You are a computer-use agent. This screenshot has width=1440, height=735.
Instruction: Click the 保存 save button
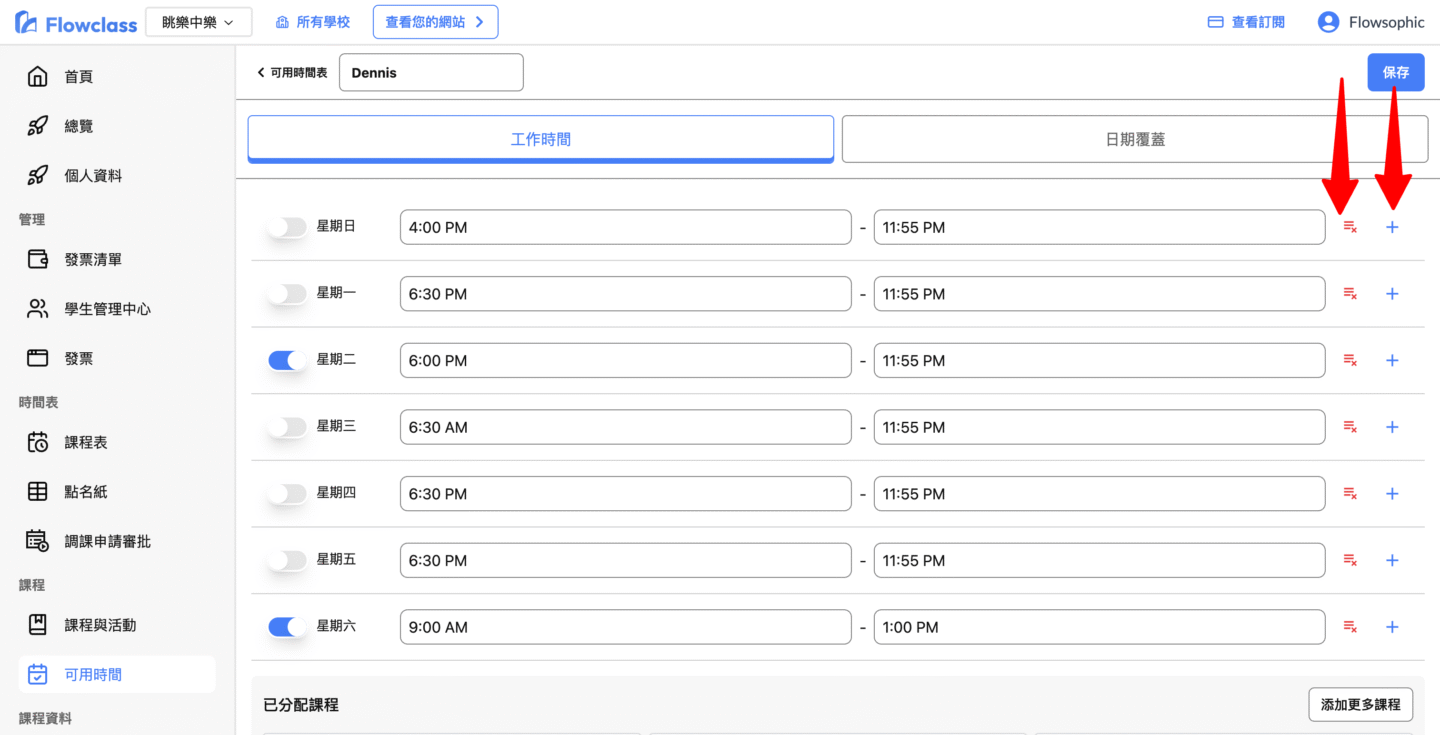[x=1395, y=72]
